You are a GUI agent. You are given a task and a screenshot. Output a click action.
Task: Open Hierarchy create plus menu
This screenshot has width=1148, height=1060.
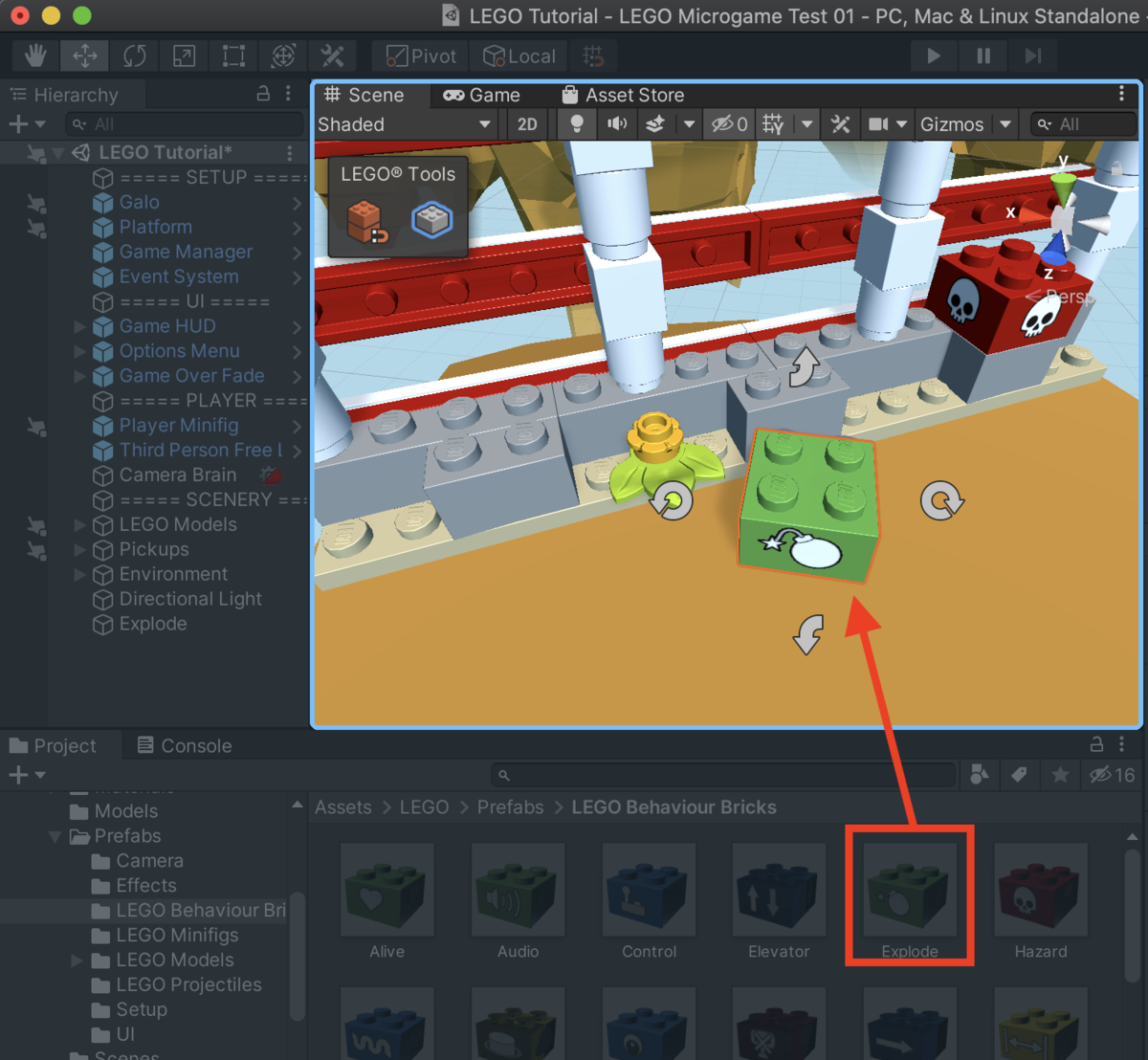click(x=26, y=124)
